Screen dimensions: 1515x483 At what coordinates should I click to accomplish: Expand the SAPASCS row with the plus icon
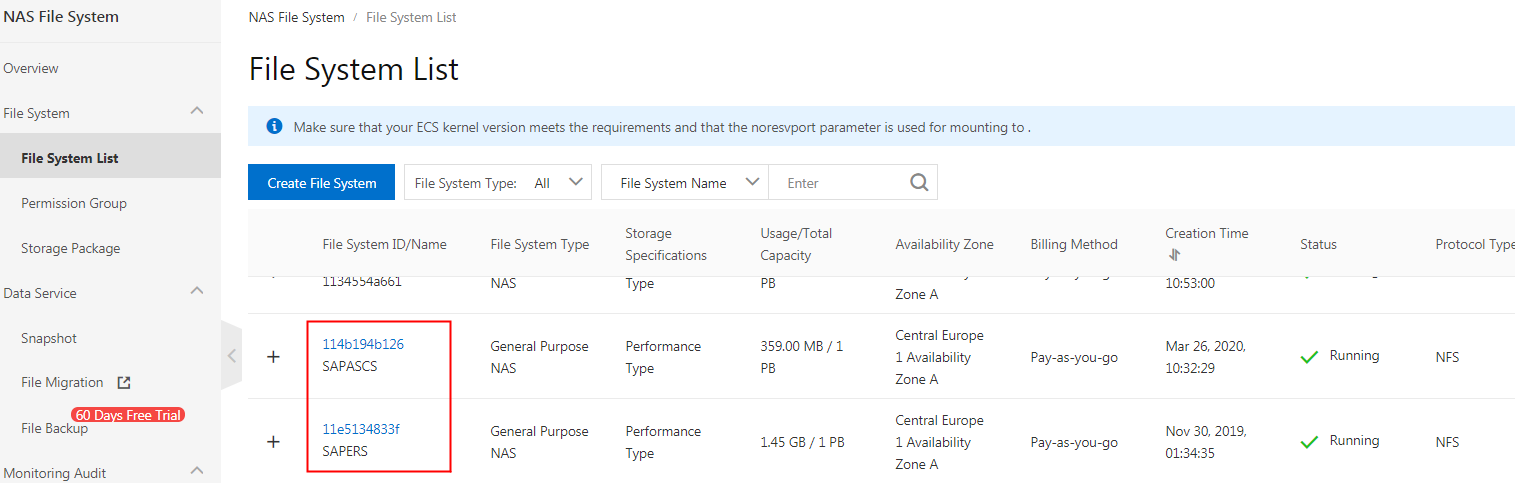273,357
